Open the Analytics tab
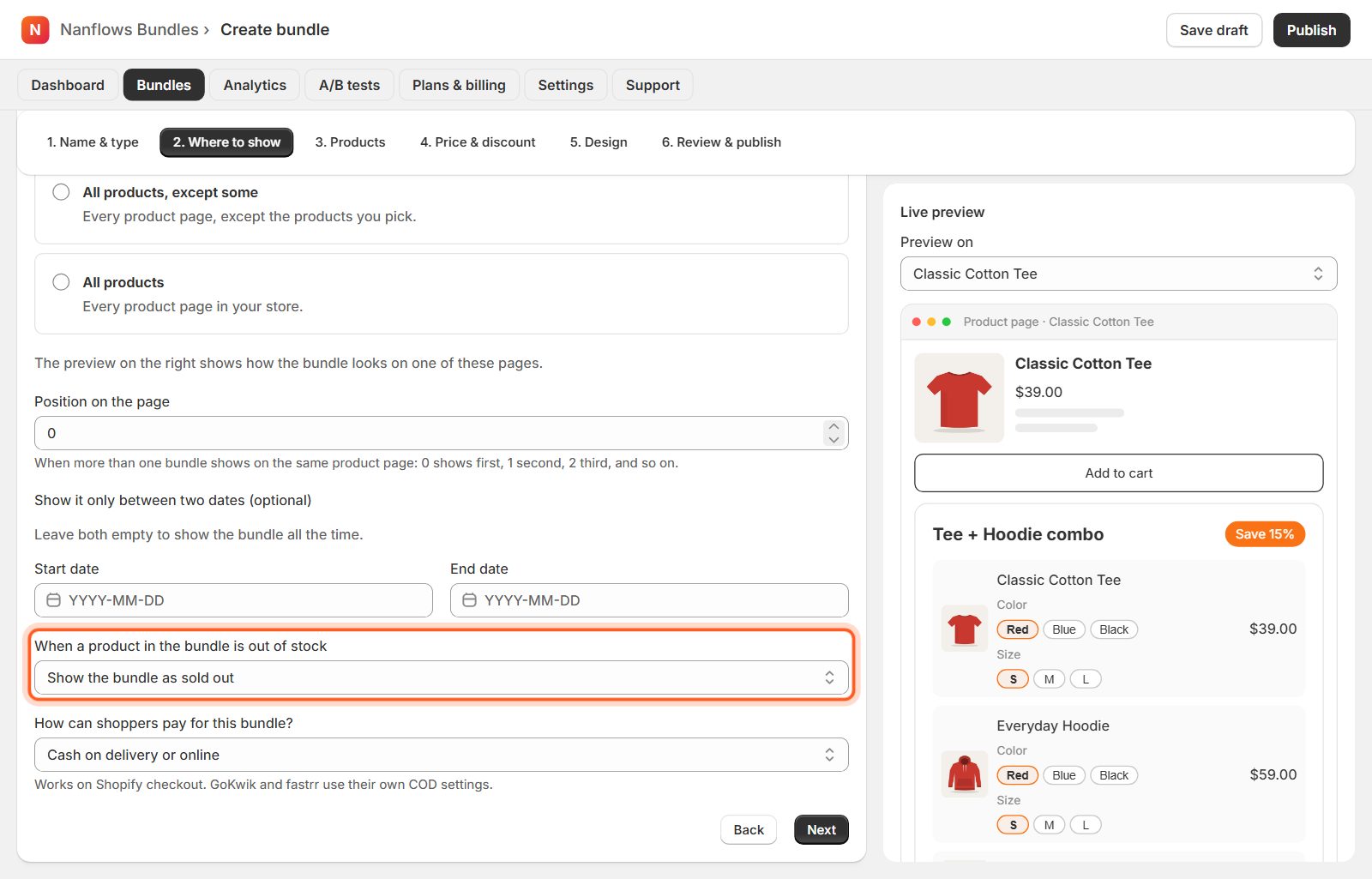The width and height of the screenshot is (1372, 879). coord(255,85)
